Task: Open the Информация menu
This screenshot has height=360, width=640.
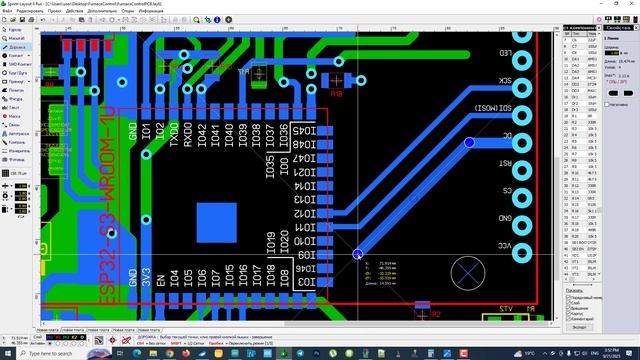Action: click(x=151, y=11)
